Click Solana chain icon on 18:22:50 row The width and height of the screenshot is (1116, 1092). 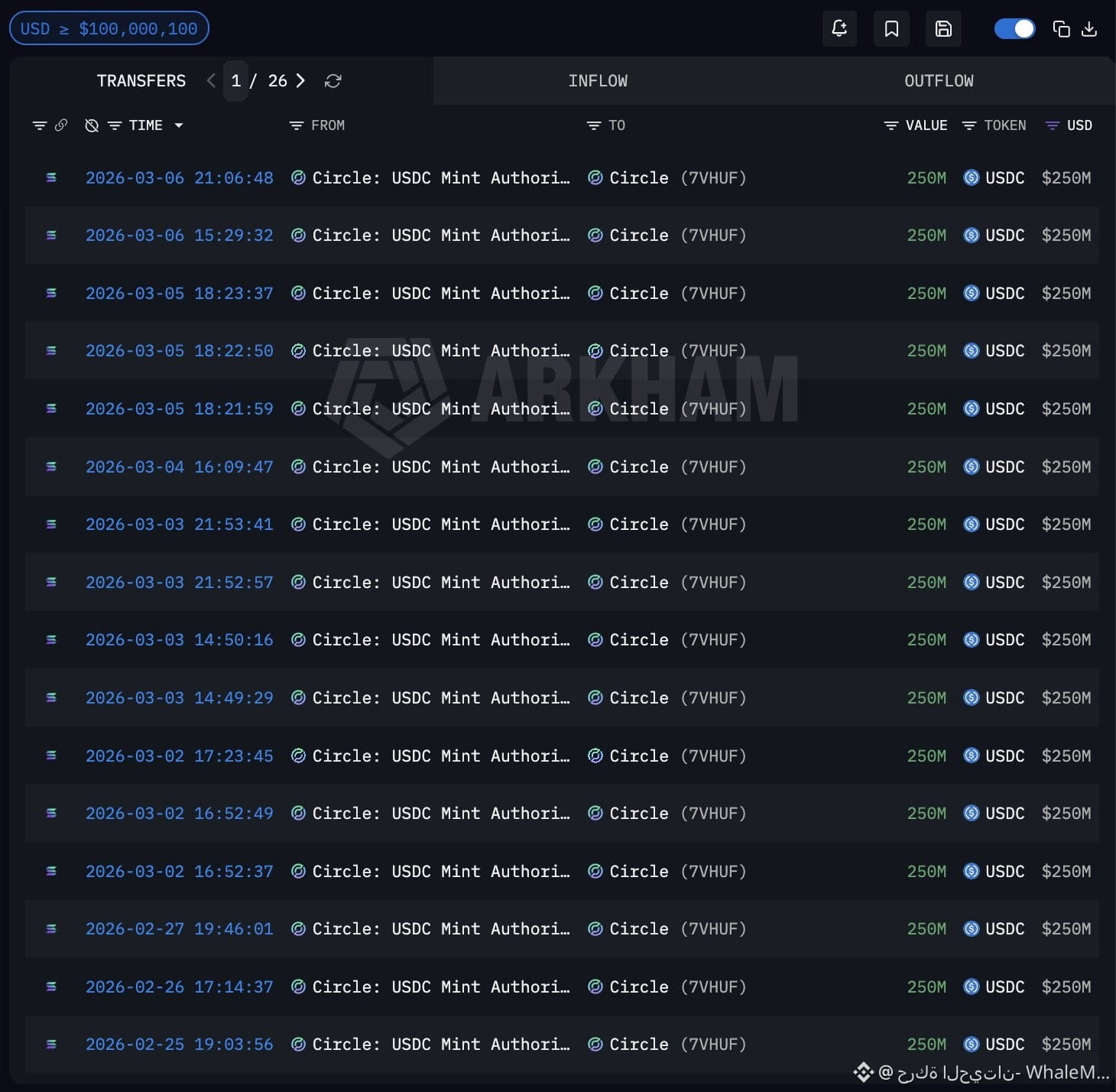[51, 350]
